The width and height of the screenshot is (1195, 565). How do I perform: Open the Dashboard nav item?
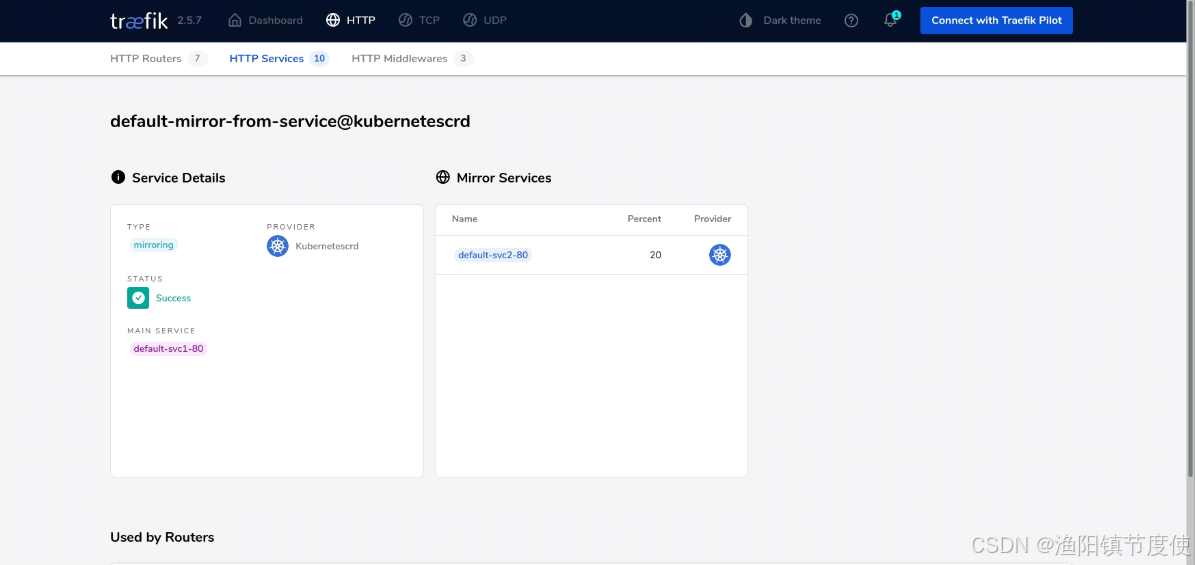coord(265,21)
